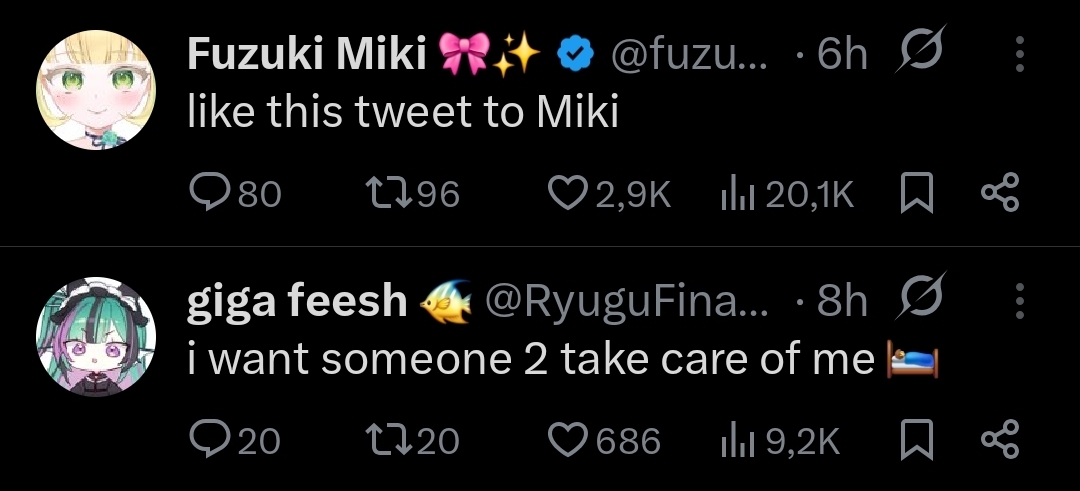Bookmark giga feesh's tweet

click(914, 439)
